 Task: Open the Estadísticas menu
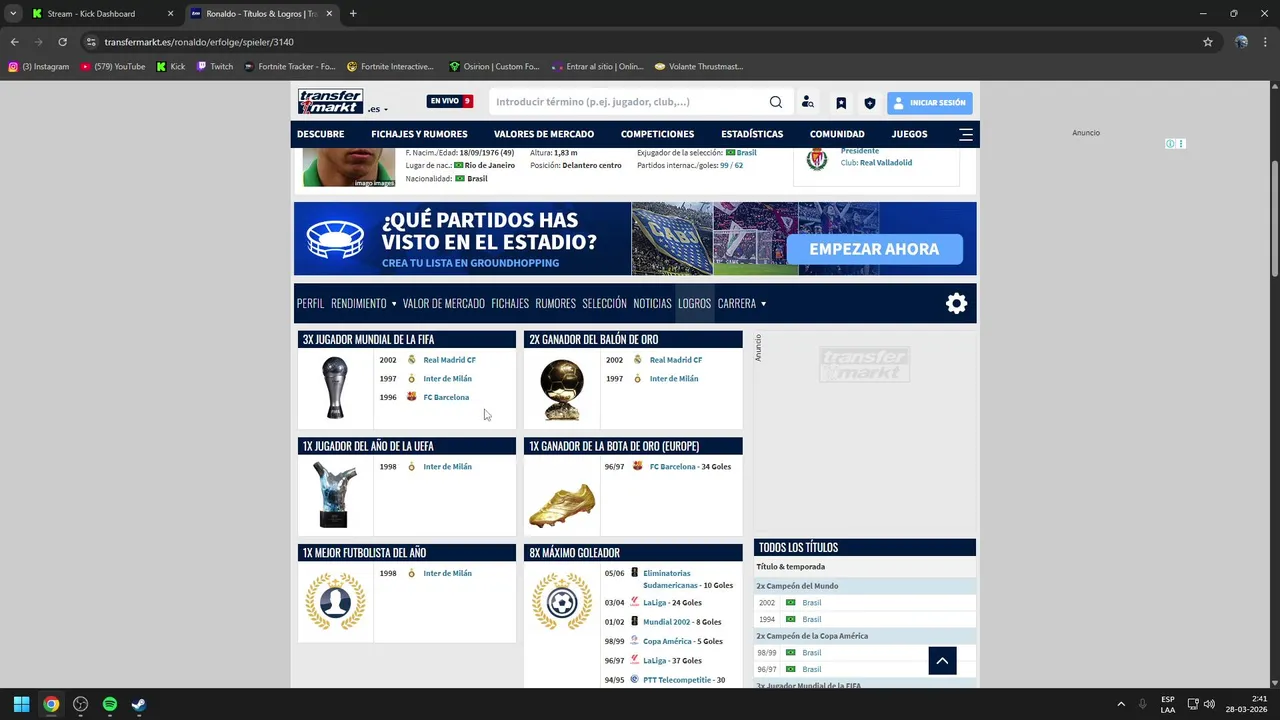click(752, 134)
